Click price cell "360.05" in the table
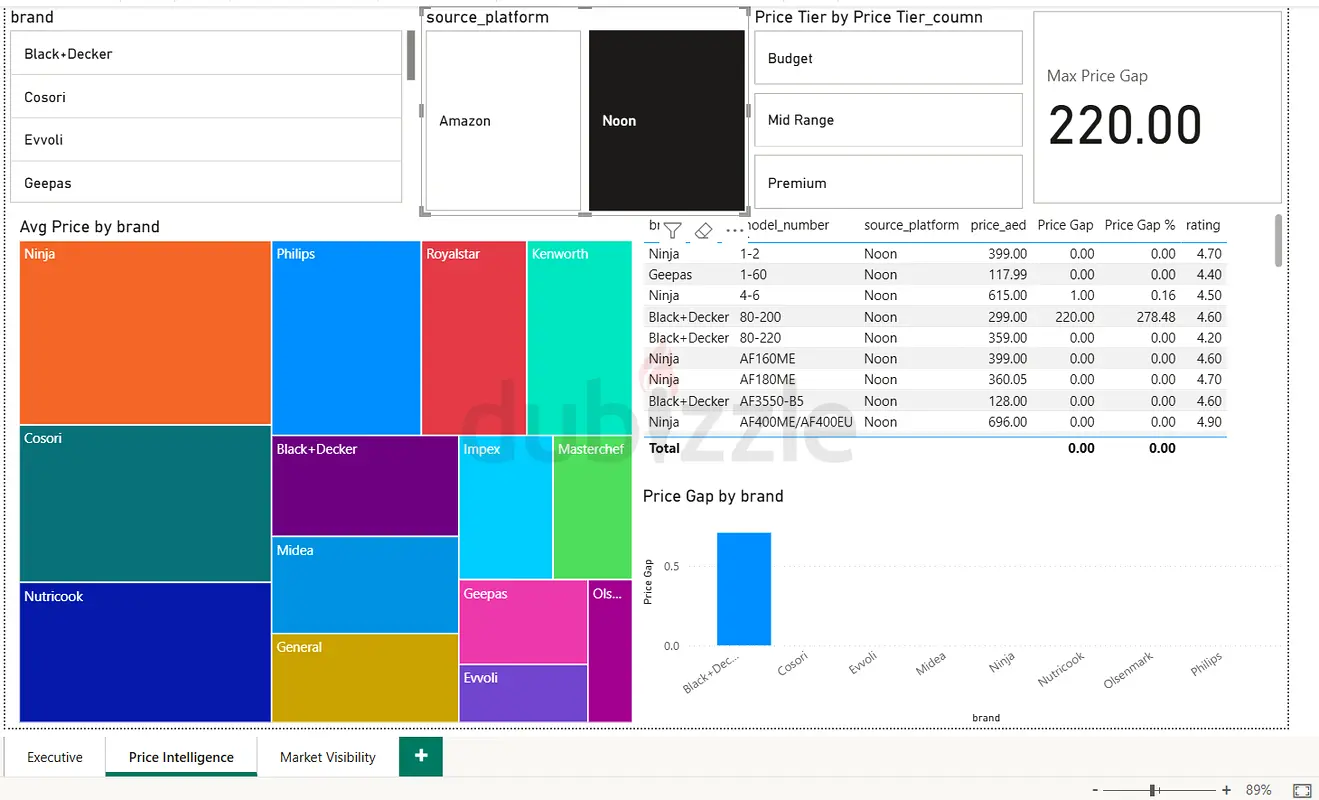Viewport: 1319px width, 800px height. [1007, 380]
